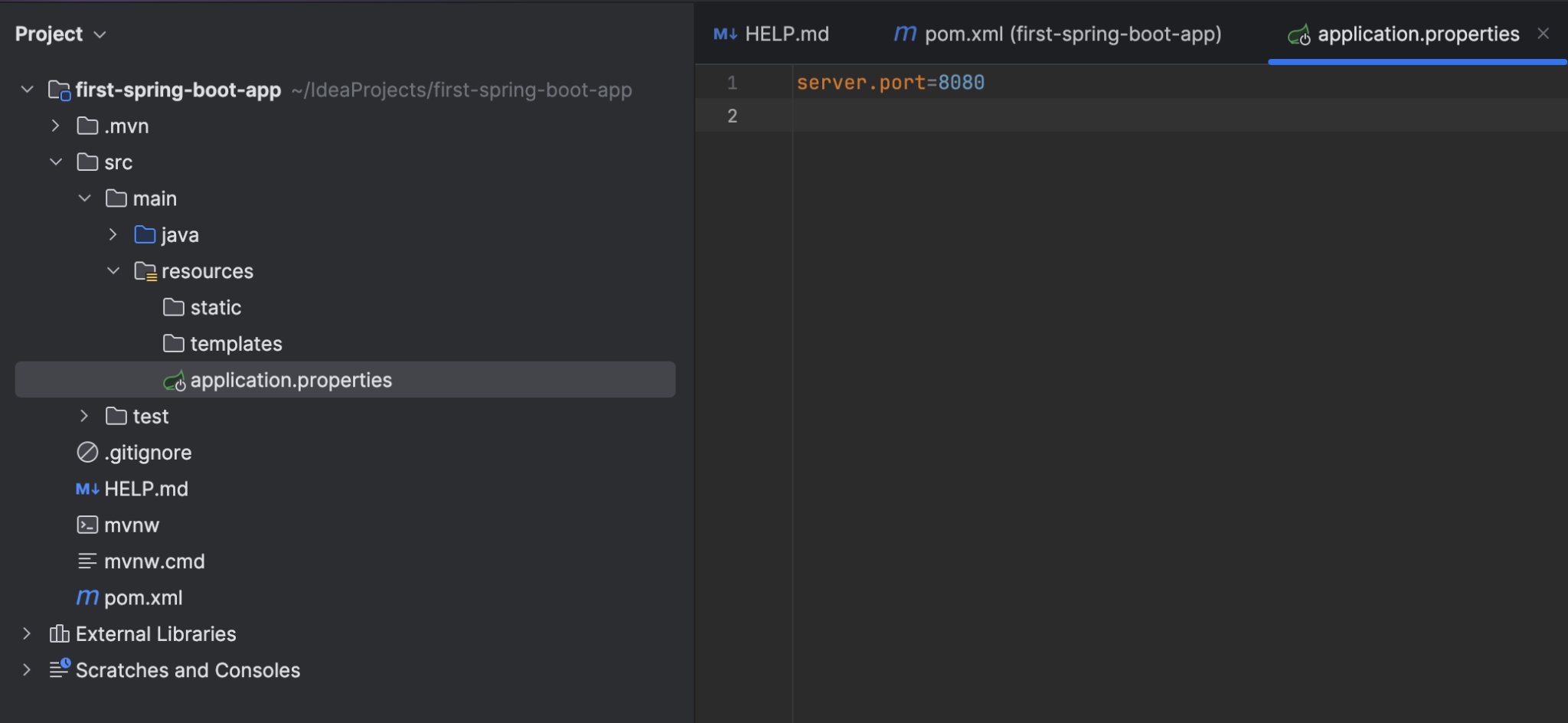Collapse the main folder
Image resolution: width=1568 pixels, height=723 pixels.
tap(85, 198)
